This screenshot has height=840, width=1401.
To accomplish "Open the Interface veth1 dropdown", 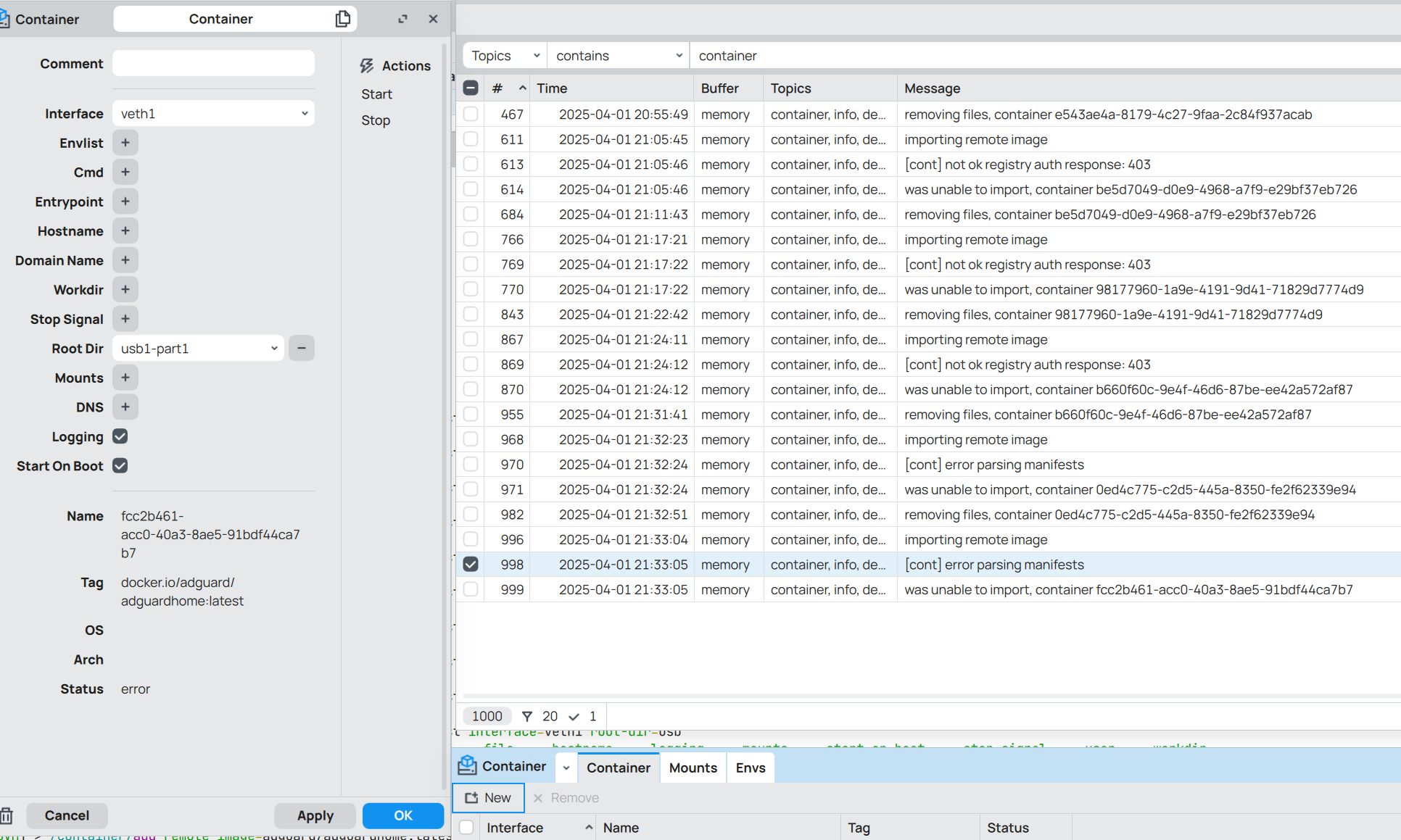I will 213,114.
